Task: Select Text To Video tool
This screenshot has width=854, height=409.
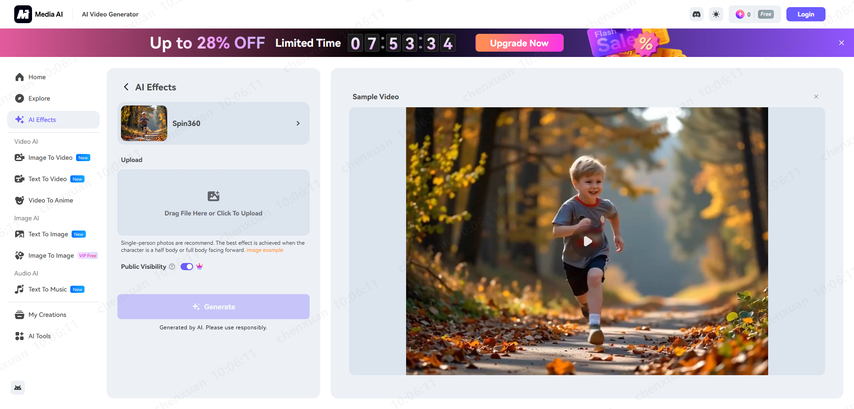Action: (x=47, y=179)
